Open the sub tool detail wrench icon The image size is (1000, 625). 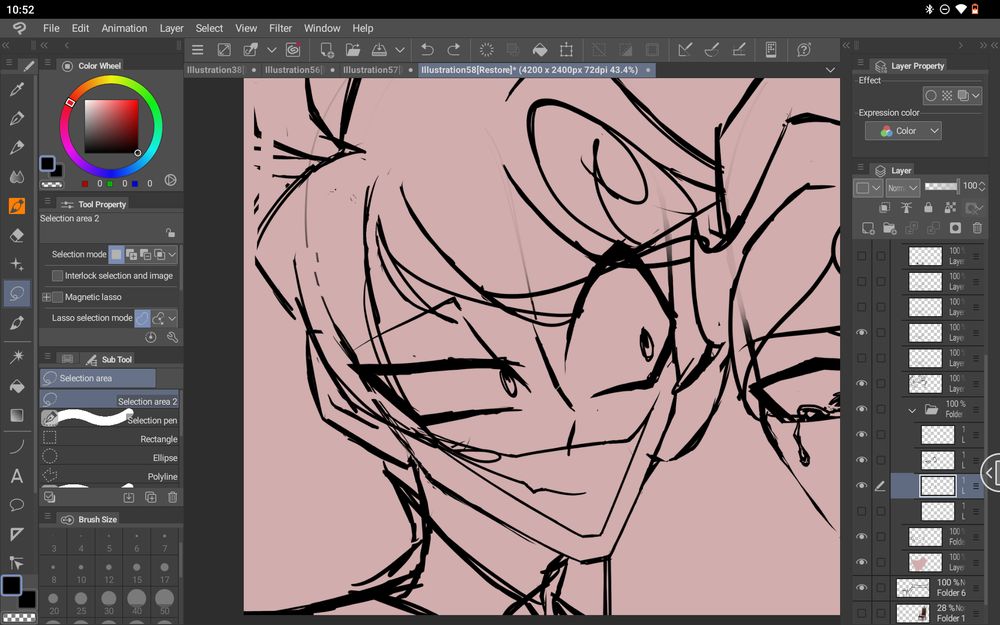coord(172,337)
